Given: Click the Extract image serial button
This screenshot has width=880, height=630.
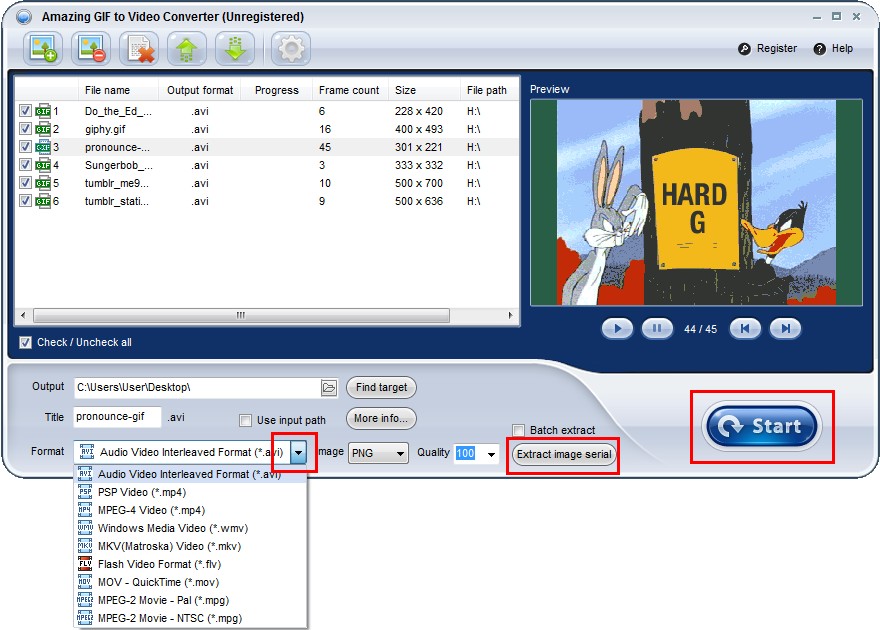Looking at the screenshot, I should [x=563, y=454].
